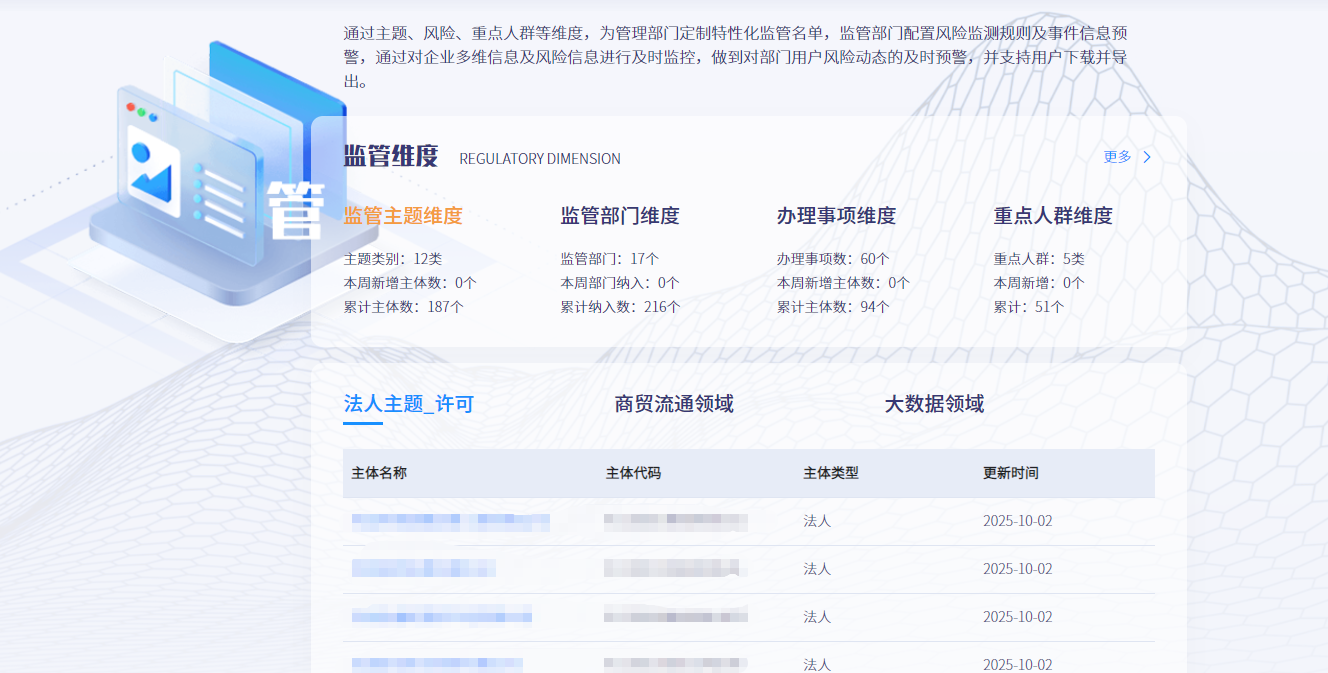
Task: Select the 重点人群维度 tab
Action: tap(1053, 216)
